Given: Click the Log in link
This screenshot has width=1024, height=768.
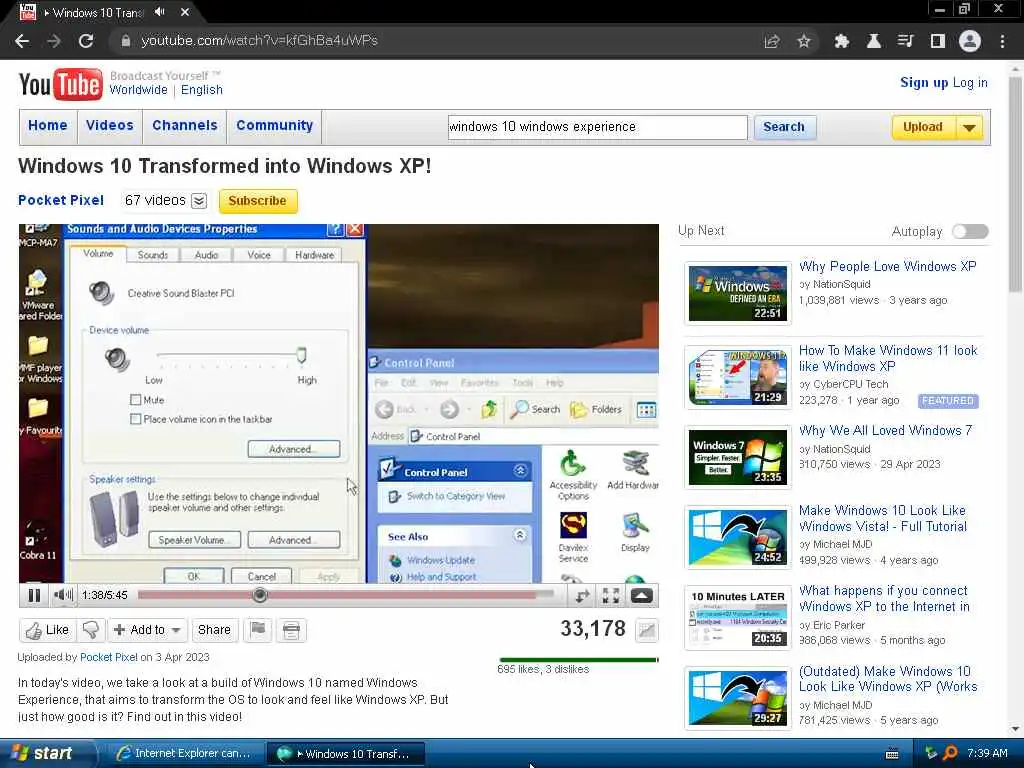Looking at the screenshot, I should coord(970,82).
